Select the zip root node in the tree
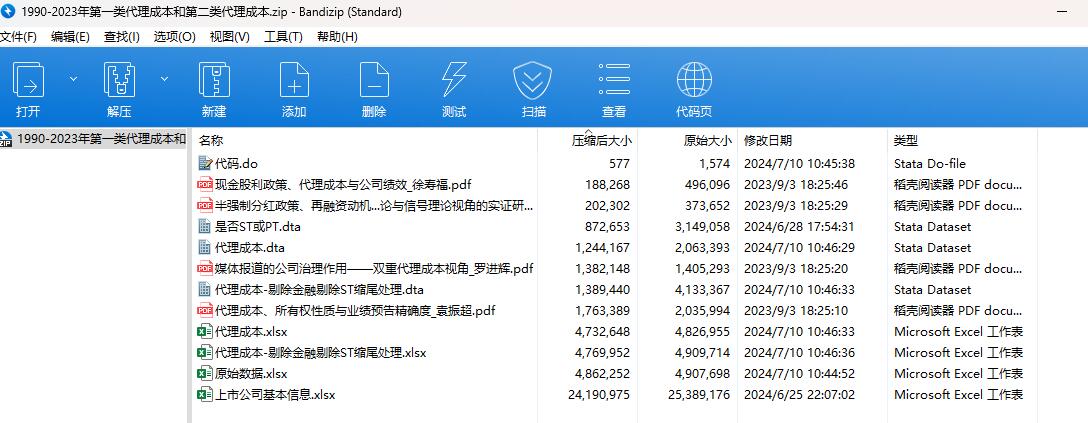 coord(94,139)
